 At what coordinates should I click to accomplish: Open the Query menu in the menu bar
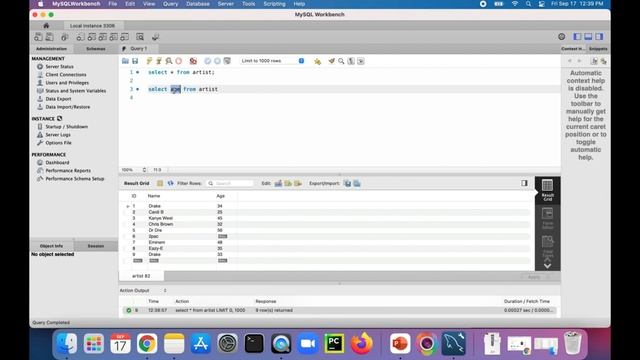(170, 4)
